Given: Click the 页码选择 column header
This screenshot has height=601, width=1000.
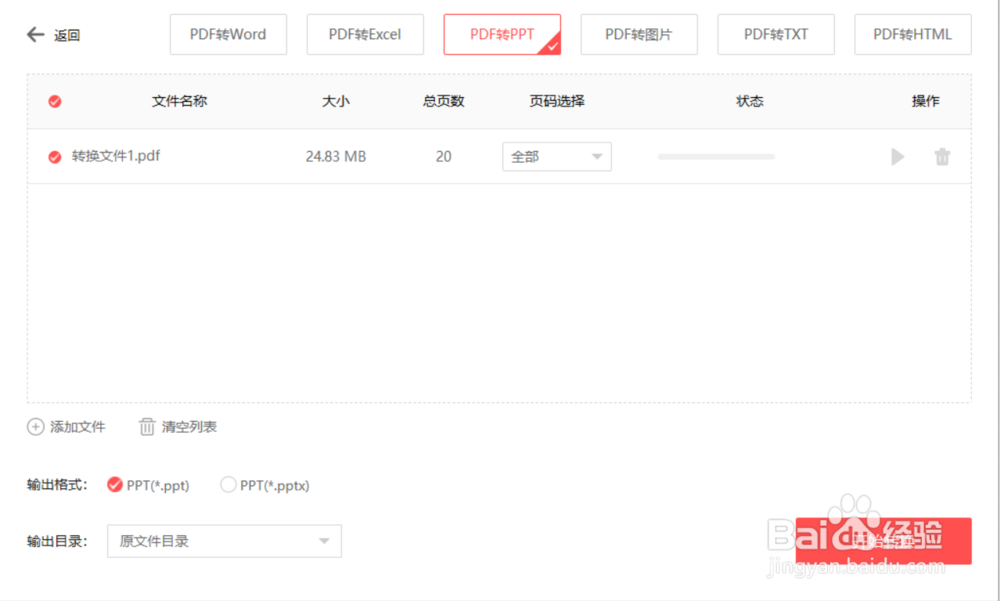Looking at the screenshot, I should 557,101.
